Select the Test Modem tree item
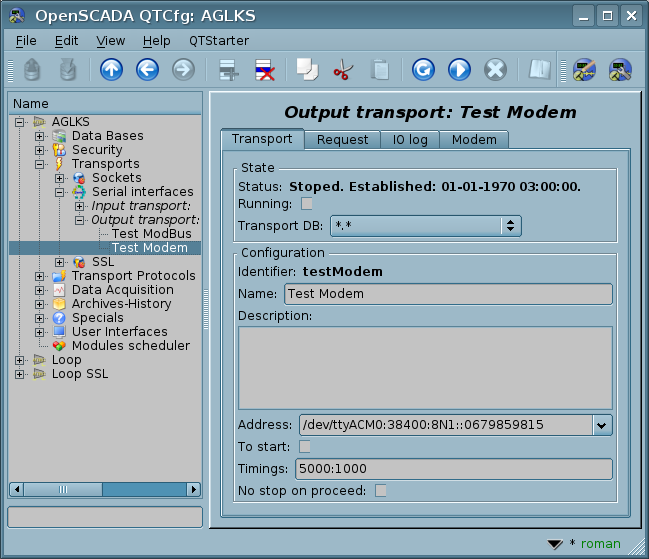 150,248
